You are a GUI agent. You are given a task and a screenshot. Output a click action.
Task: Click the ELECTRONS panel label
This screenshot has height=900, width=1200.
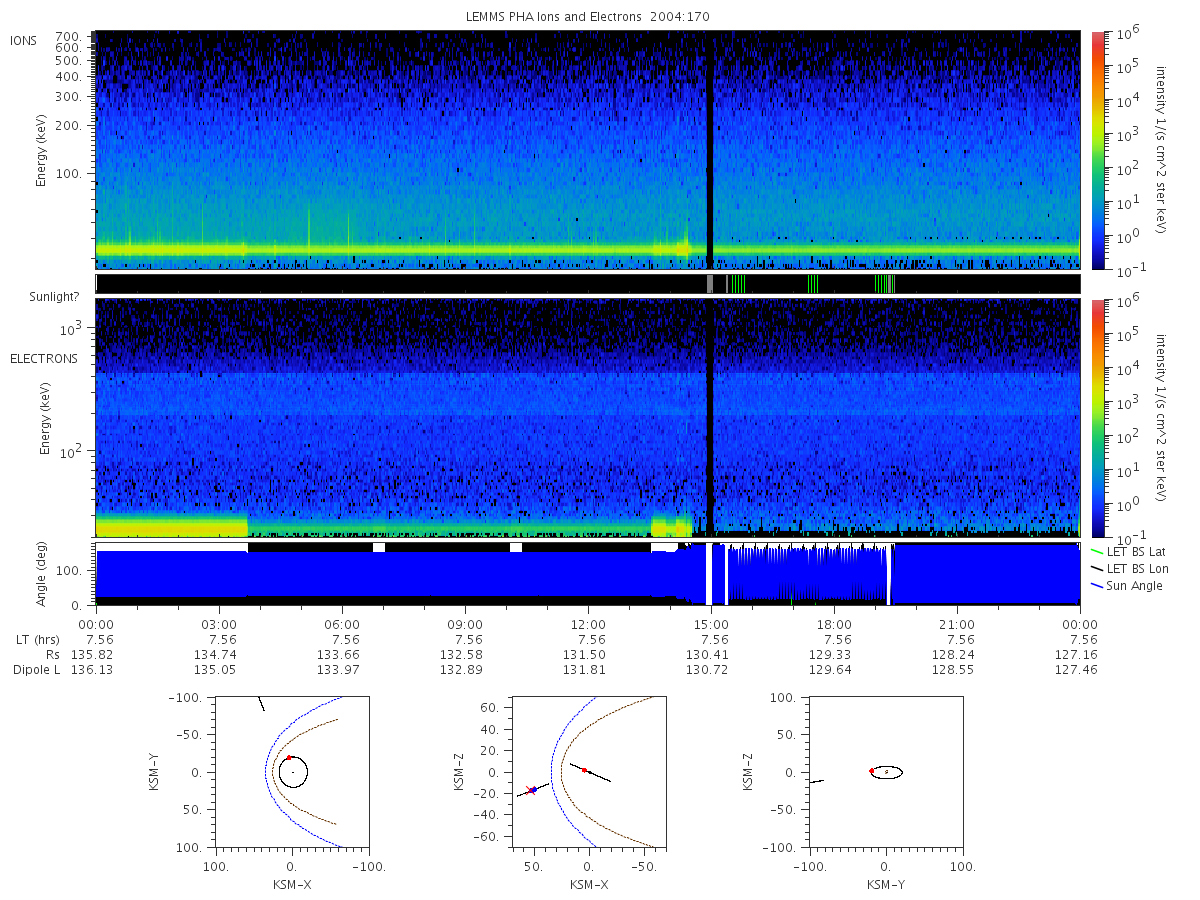[43, 358]
